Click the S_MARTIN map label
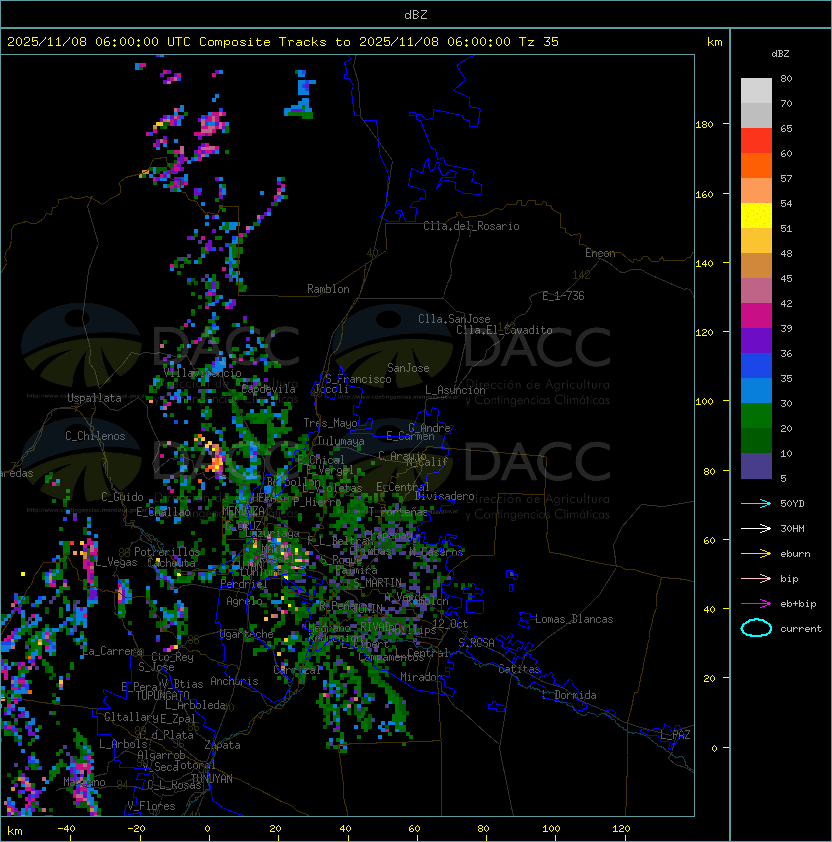Viewport: 832px width, 842px height. click(x=377, y=583)
